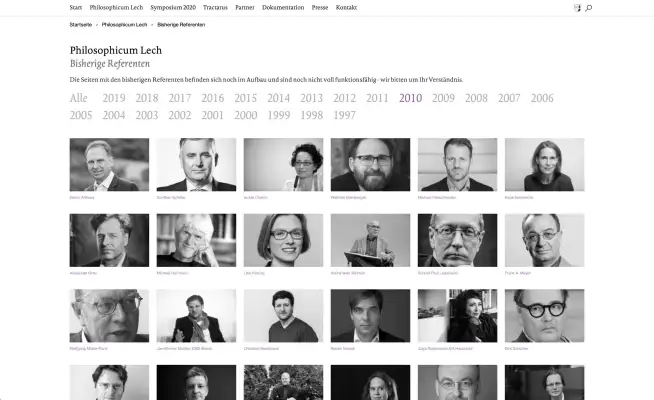Viewport: 654px width, 400px height.
Task: Click the crest emblem icon beside search
Action: click(x=577, y=8)
